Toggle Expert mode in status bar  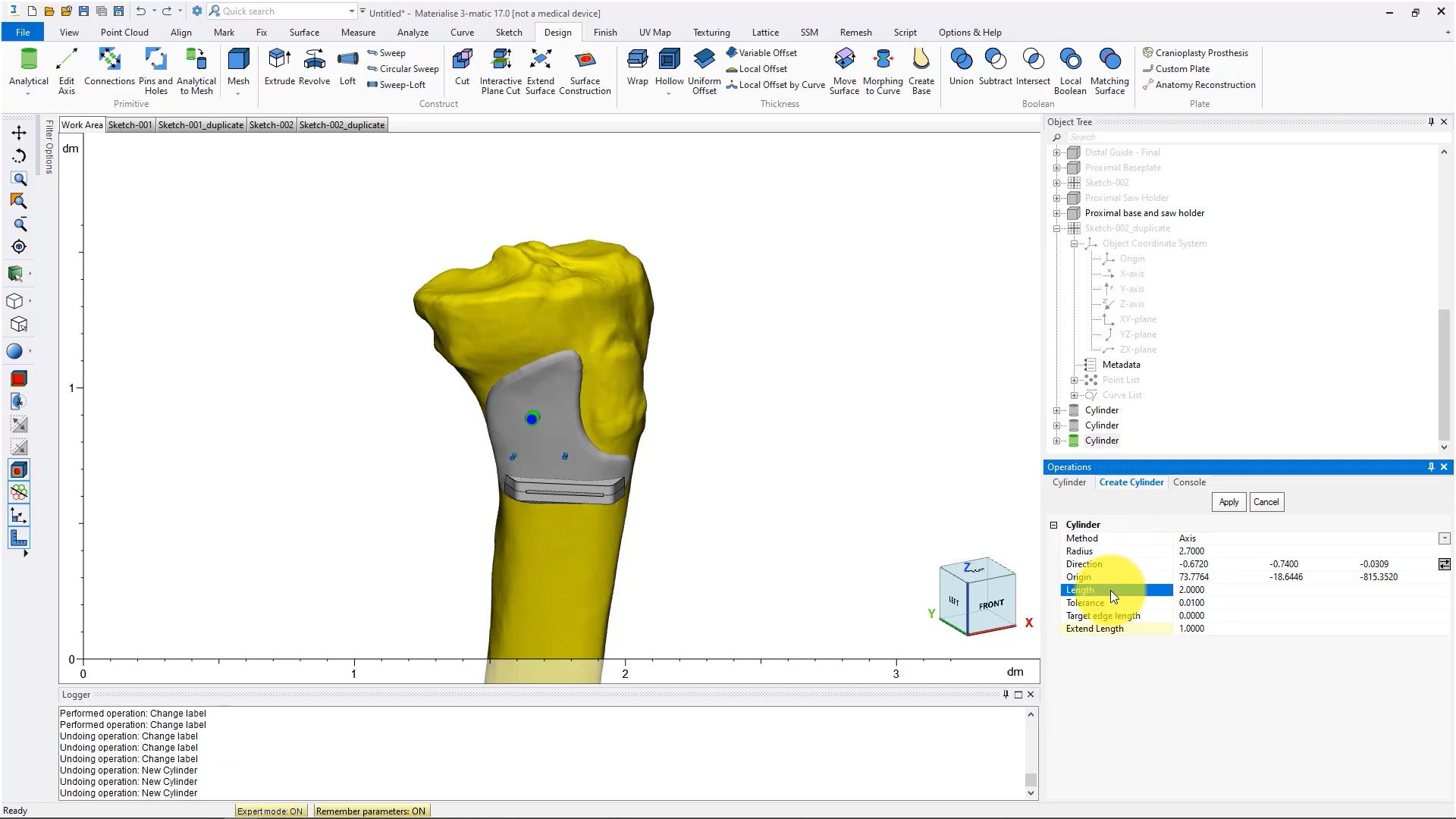270,811
